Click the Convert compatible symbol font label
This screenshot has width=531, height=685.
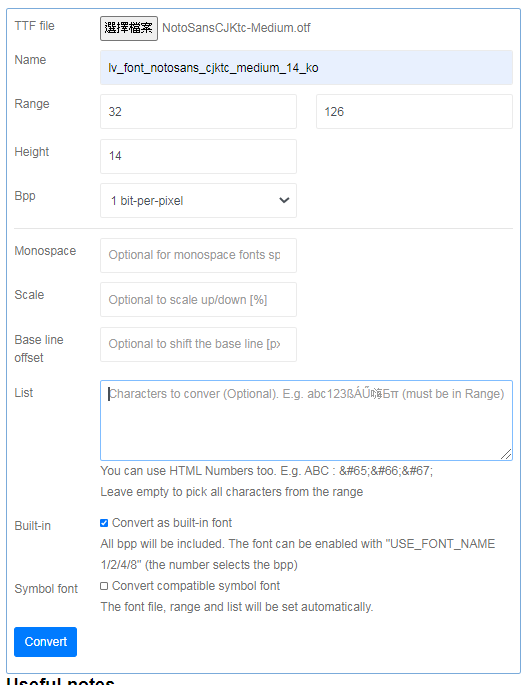[196, 586]
